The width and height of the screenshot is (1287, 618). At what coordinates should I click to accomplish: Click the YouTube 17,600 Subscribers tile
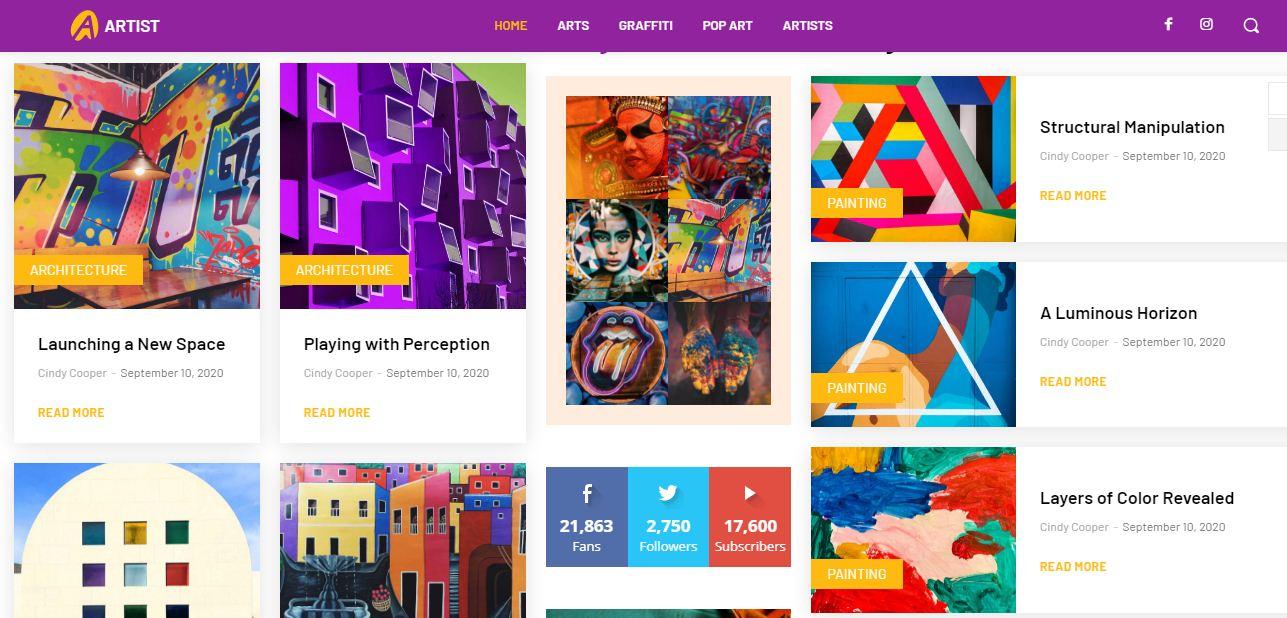tap(750, 517)
